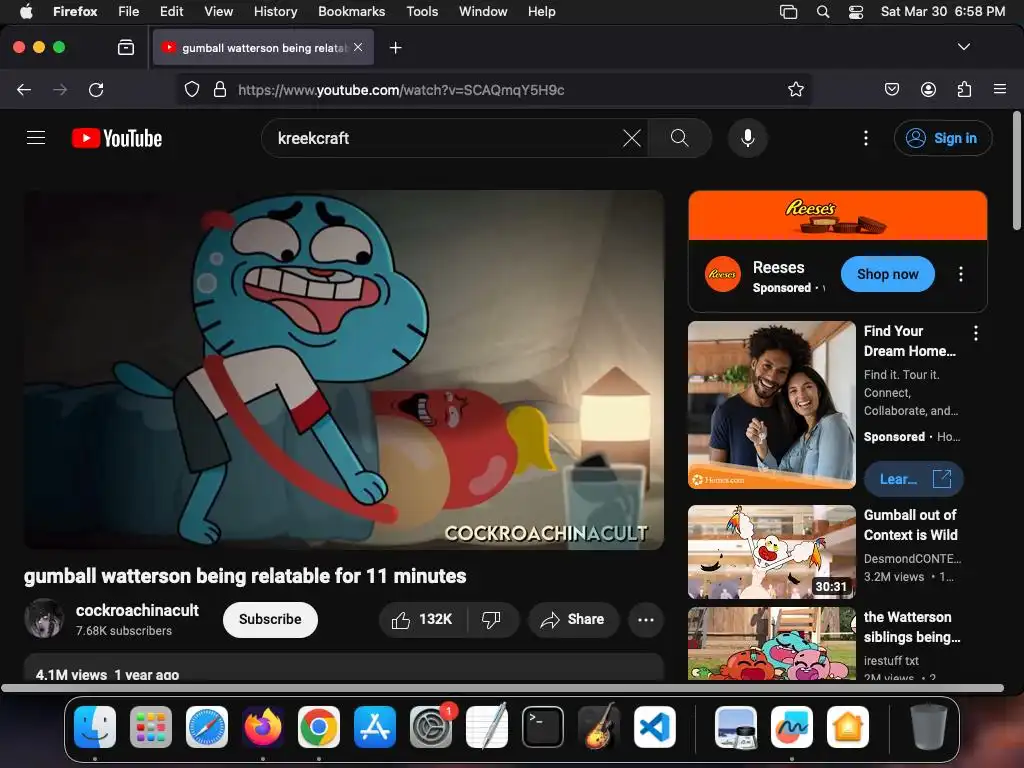Close the gumball watterson tab
1024x768 pixels.
tap(358, 47)
